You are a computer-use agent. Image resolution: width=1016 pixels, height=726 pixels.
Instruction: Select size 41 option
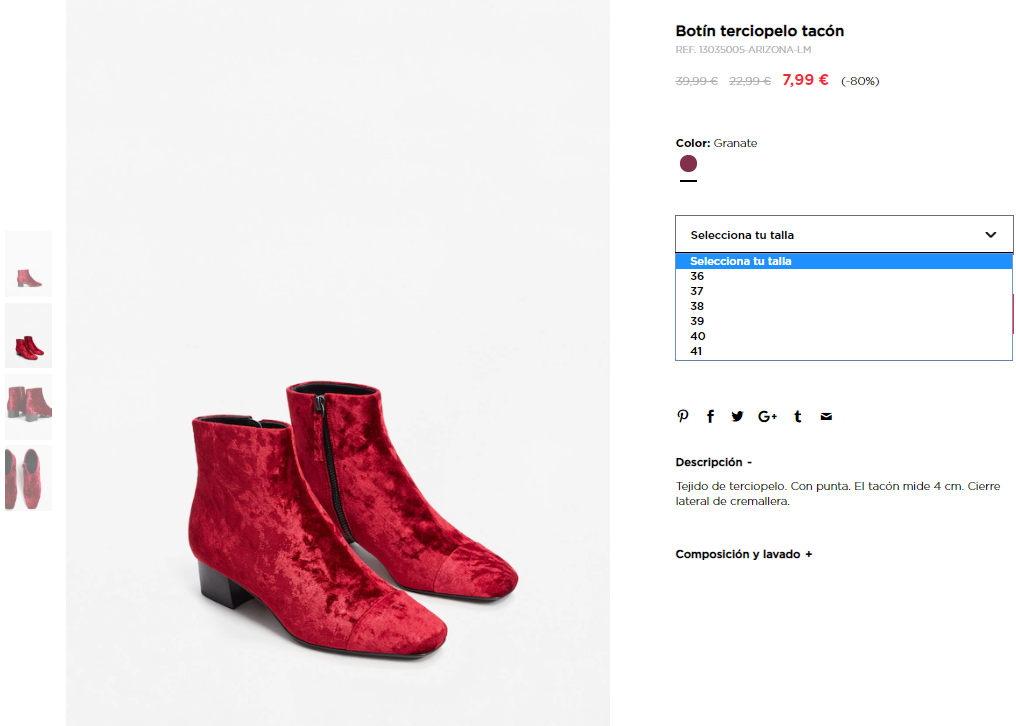click(x=844, y=351)
